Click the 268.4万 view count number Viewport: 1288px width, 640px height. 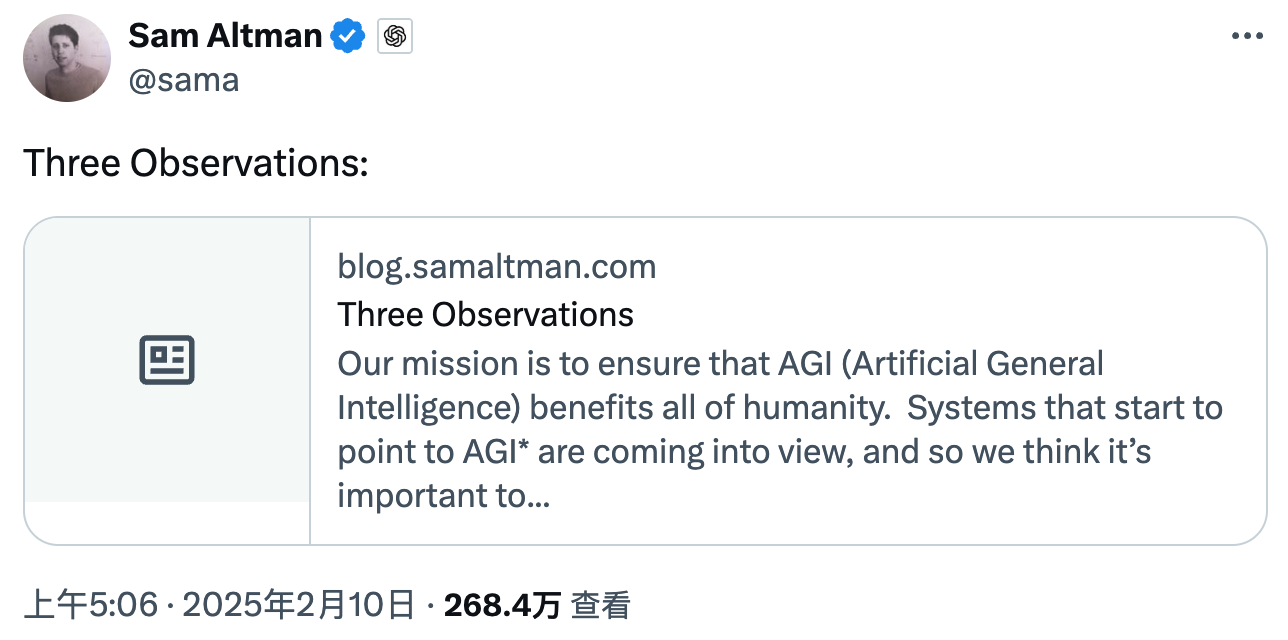[x=502, y=605]
